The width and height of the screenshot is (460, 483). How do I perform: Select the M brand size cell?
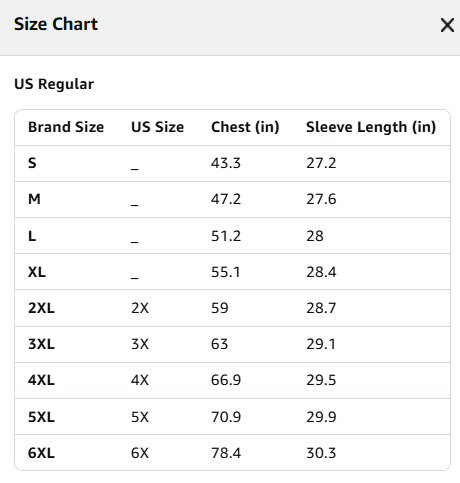(x=34, y=199)
